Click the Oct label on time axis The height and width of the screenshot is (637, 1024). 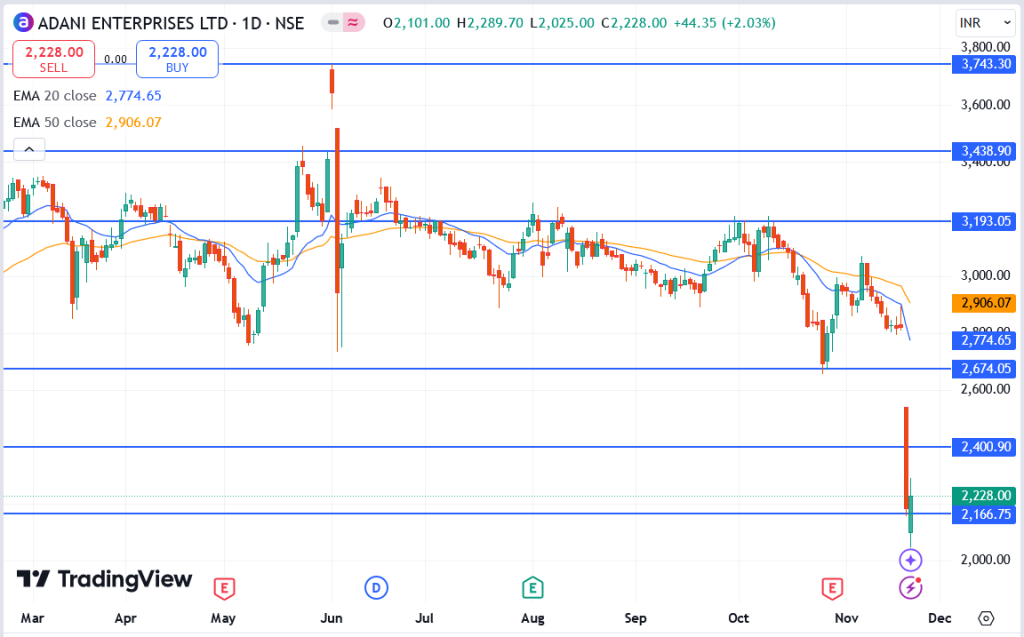pyautogui.click(x=739, y=618)
